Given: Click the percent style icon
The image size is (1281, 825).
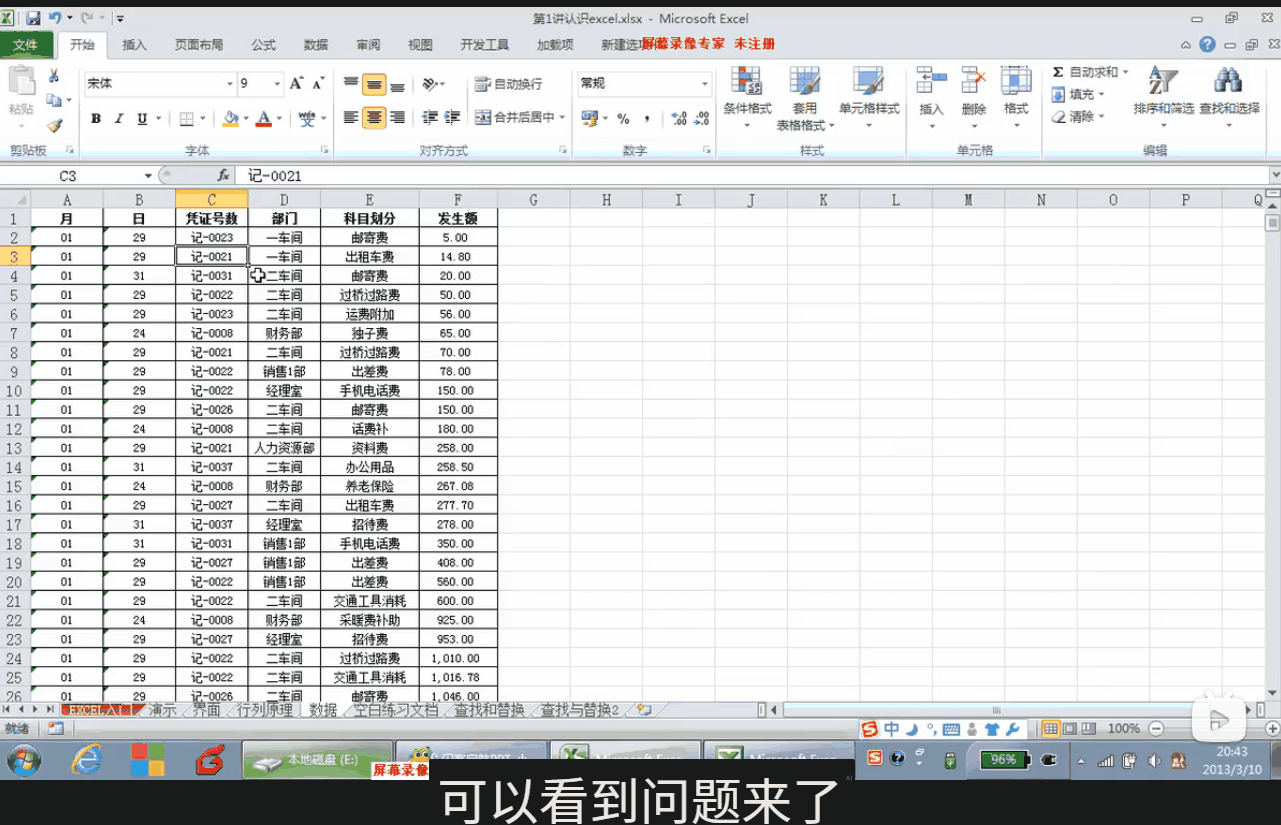Looking at the screenshot, I should (623, 119).
